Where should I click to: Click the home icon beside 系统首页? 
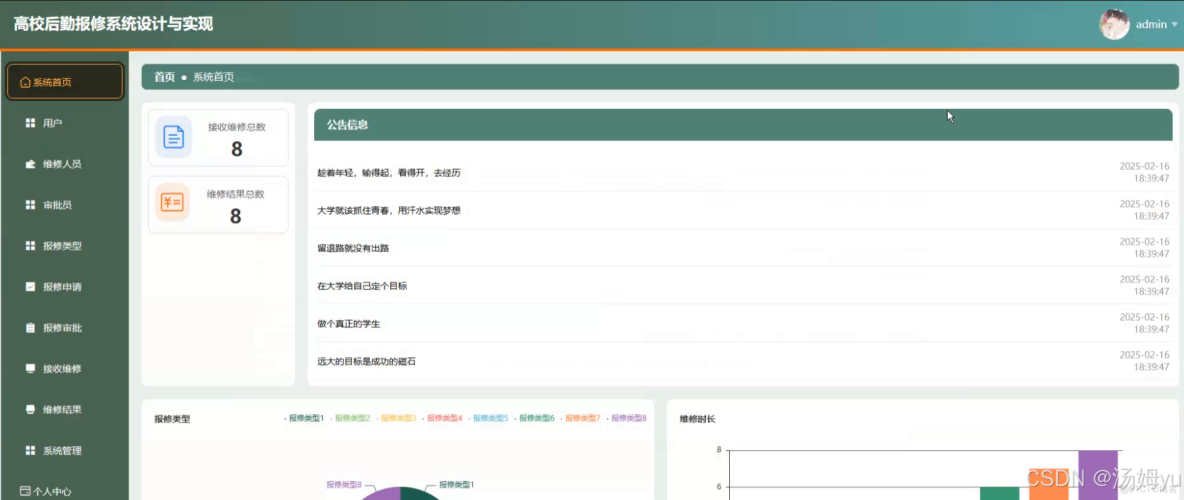click(x=25, y=82)
